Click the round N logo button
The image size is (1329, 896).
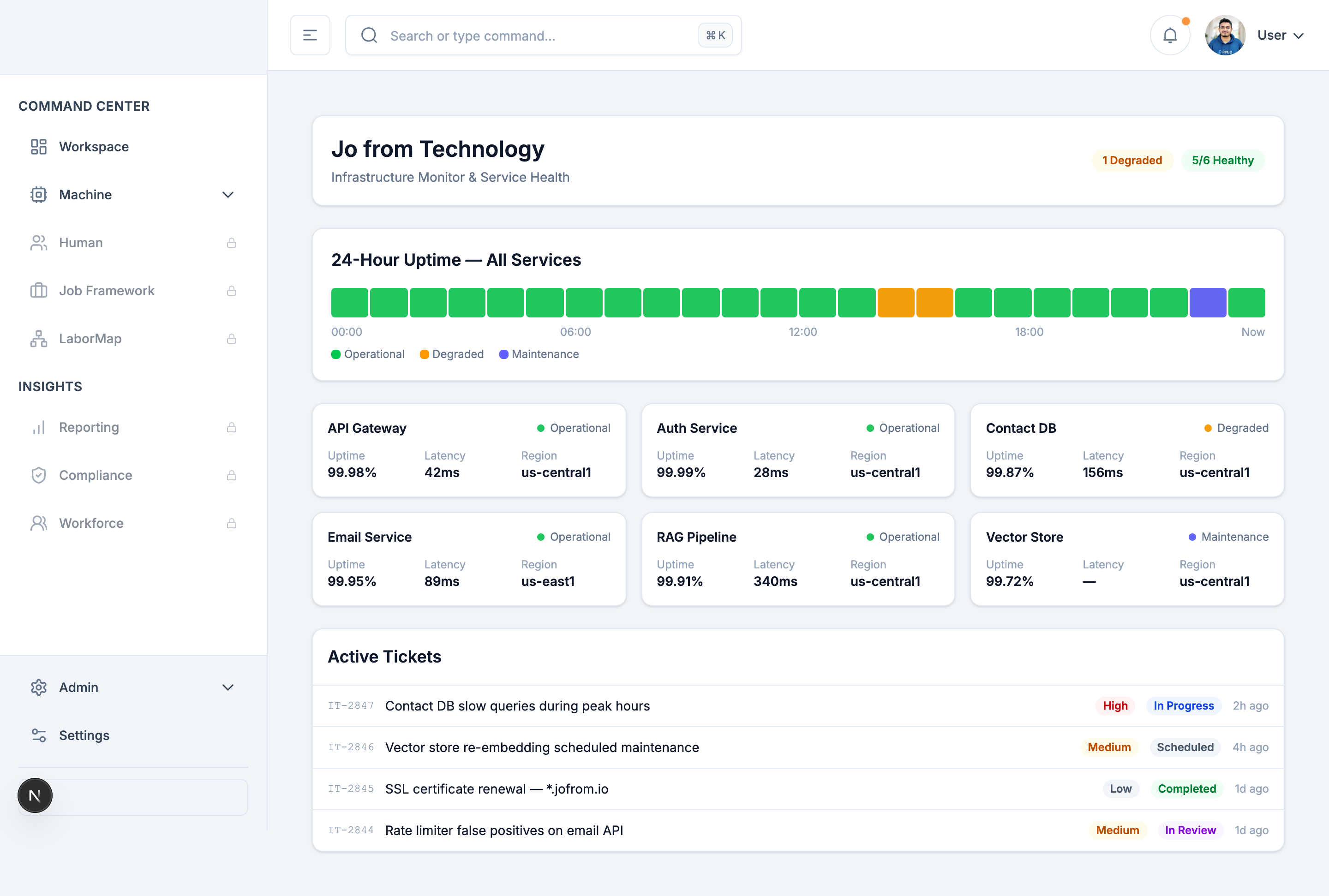click(35, 795)
